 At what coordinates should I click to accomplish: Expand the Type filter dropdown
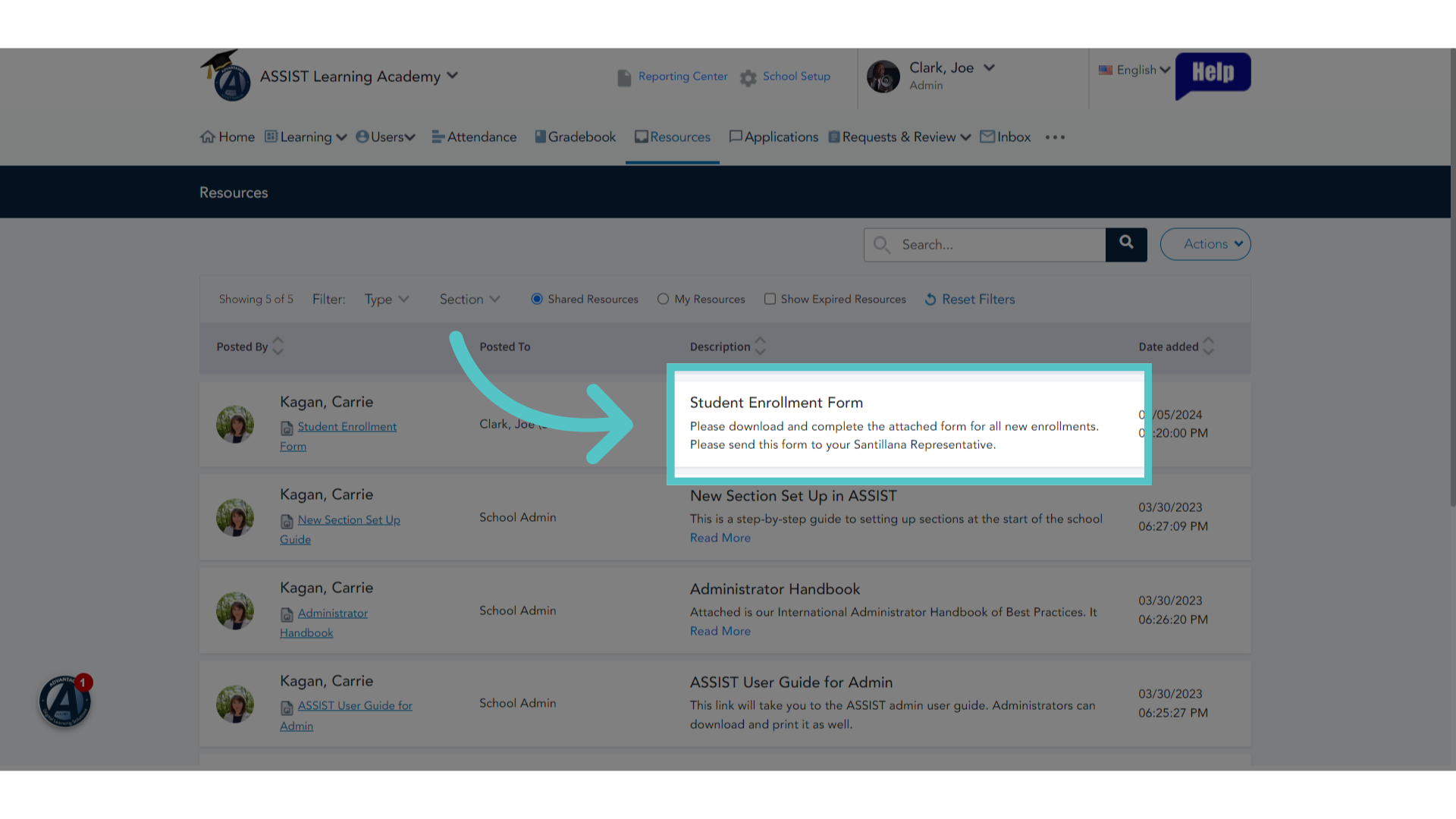387,300
